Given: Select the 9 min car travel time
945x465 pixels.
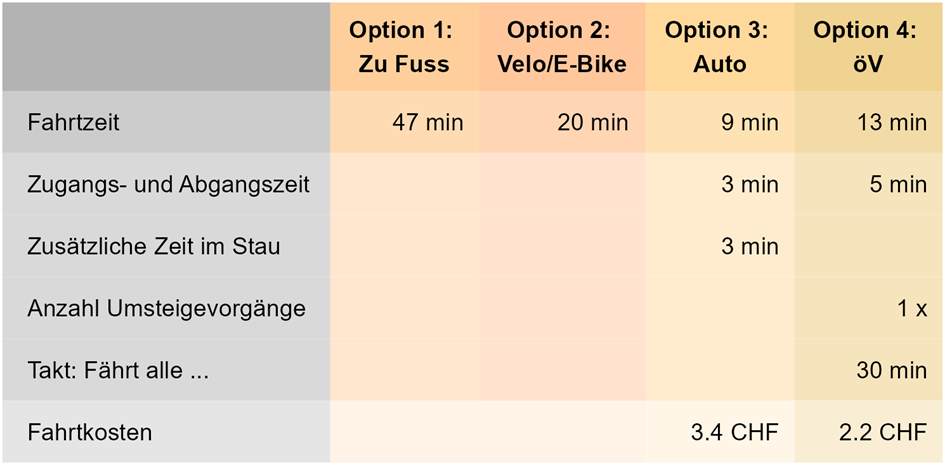Looking at the screenshot, I should tap(748, 123).
